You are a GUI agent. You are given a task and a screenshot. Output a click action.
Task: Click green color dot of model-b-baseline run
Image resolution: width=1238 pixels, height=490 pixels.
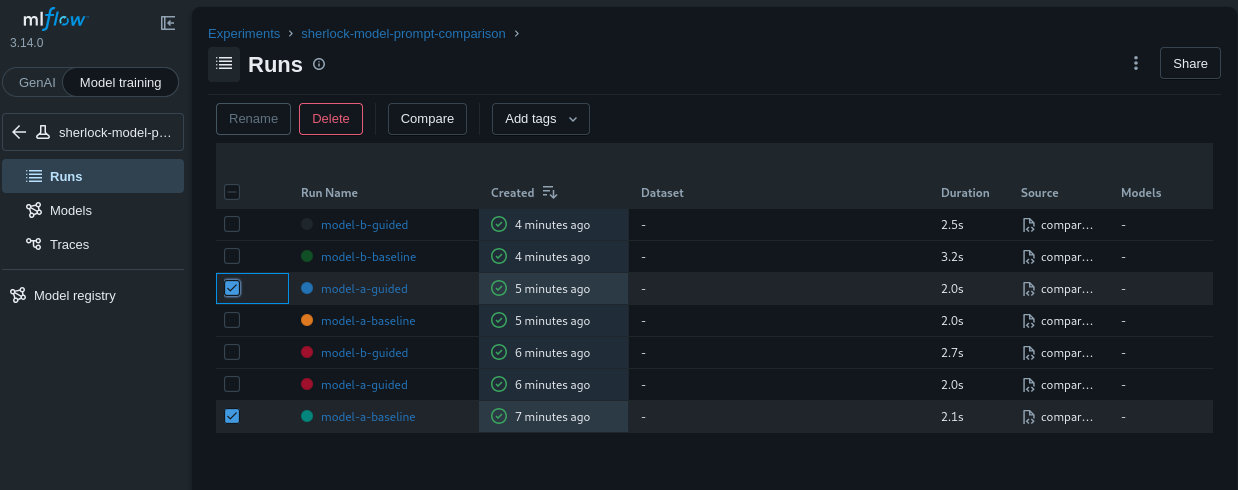click(307, 256)
